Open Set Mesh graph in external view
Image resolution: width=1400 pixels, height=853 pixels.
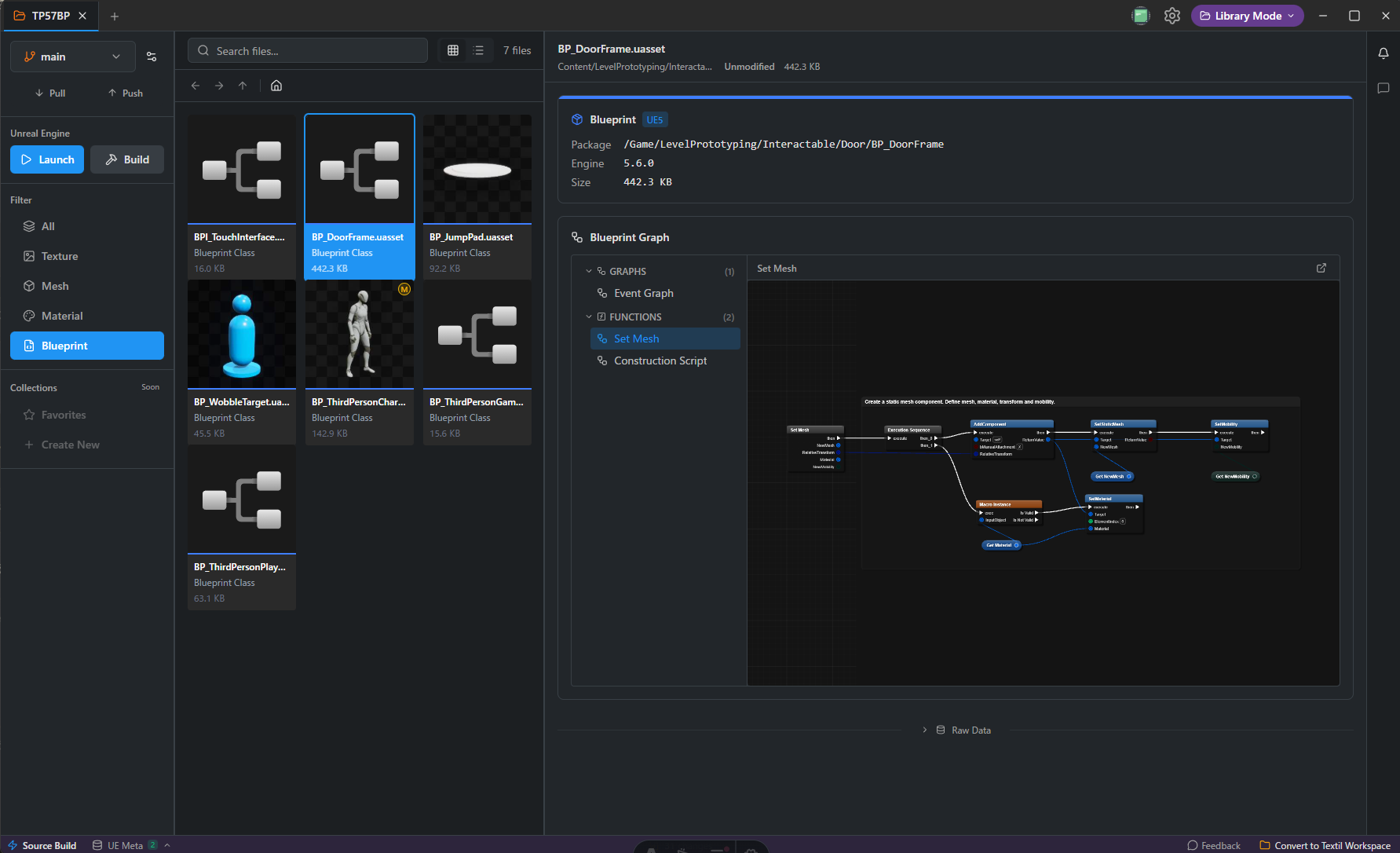1321,268
